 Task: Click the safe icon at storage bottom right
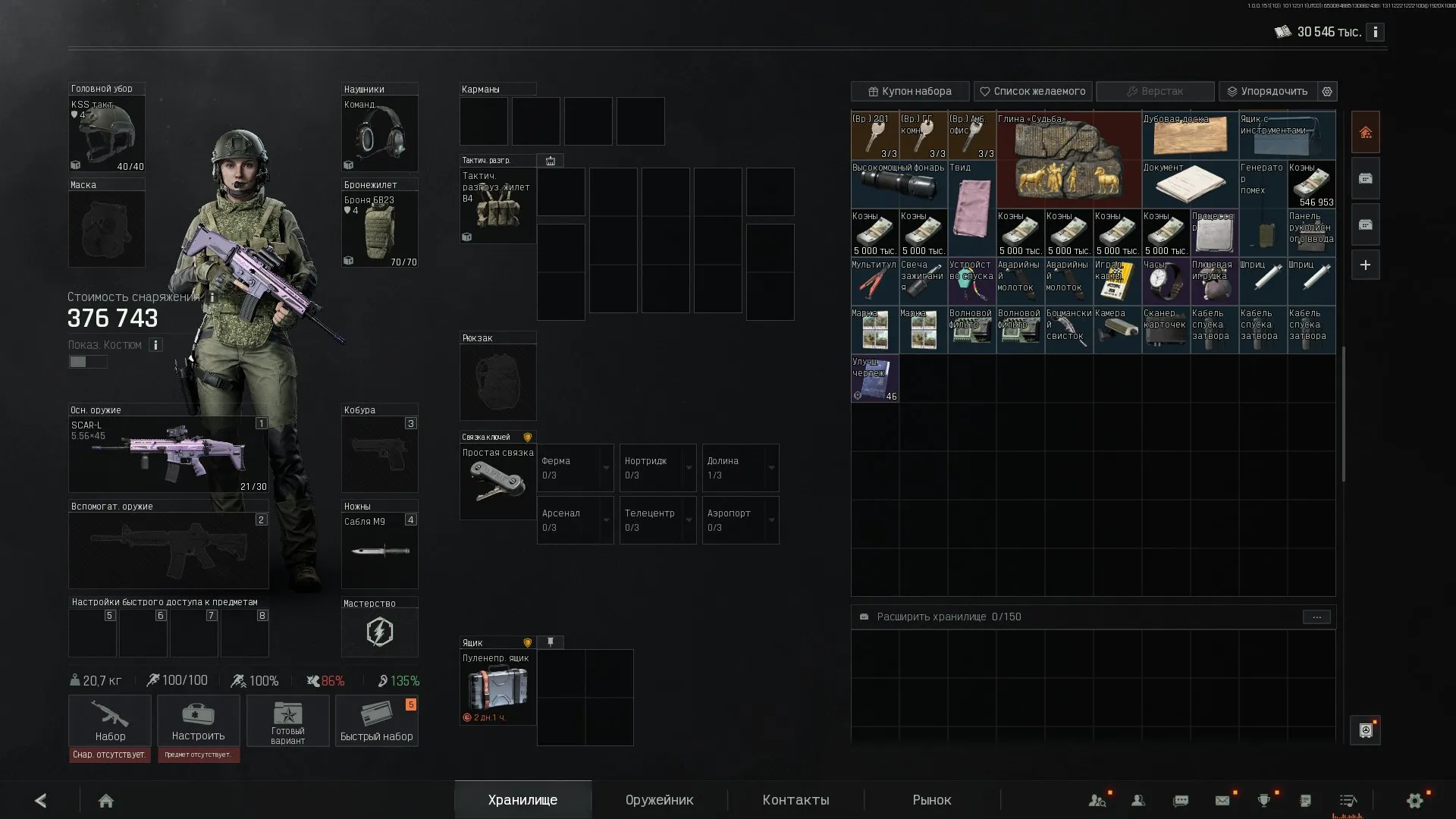[x=1365, y=730]
